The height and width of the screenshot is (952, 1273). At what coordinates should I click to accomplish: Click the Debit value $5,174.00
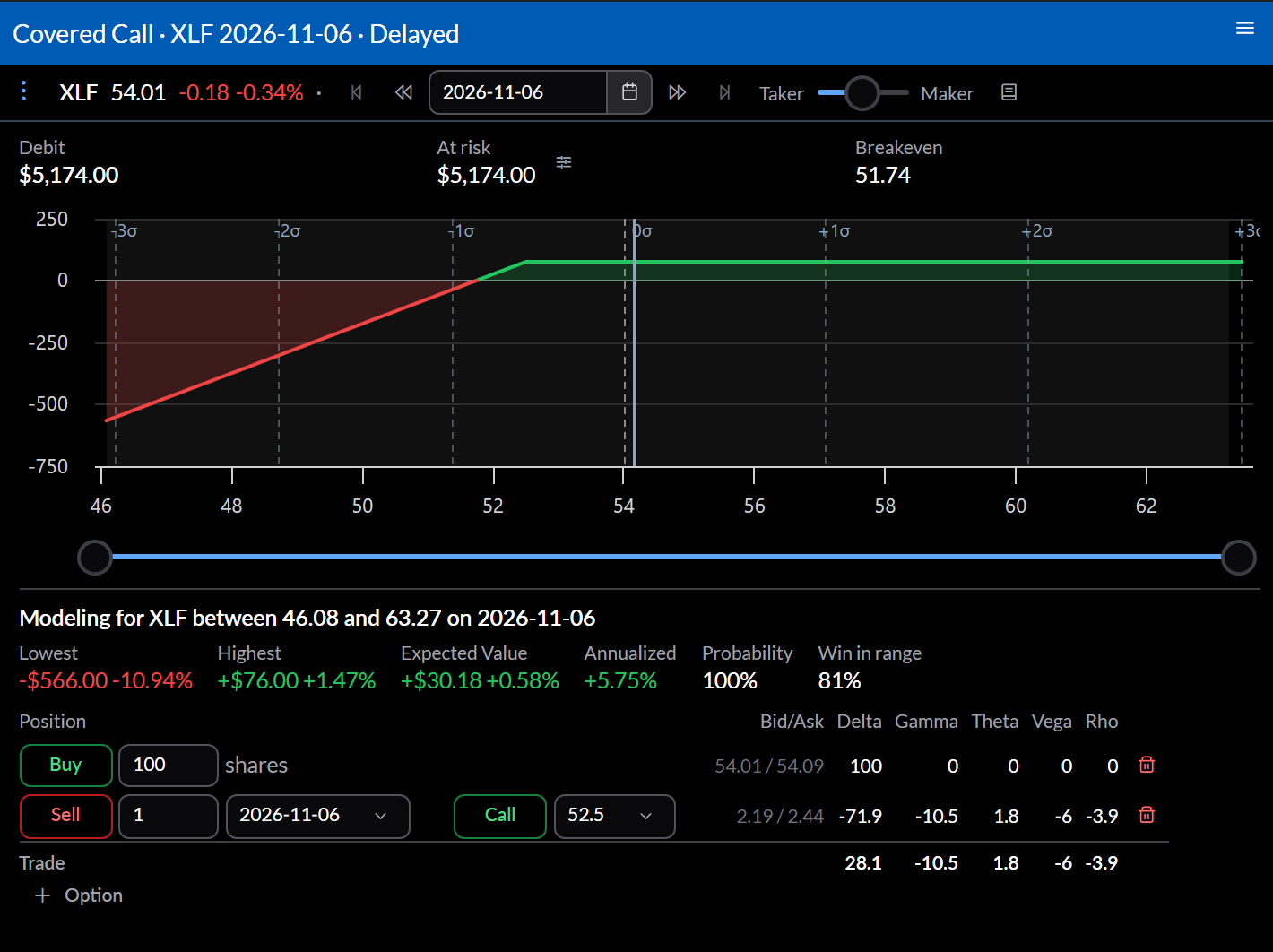pos(69,175)
